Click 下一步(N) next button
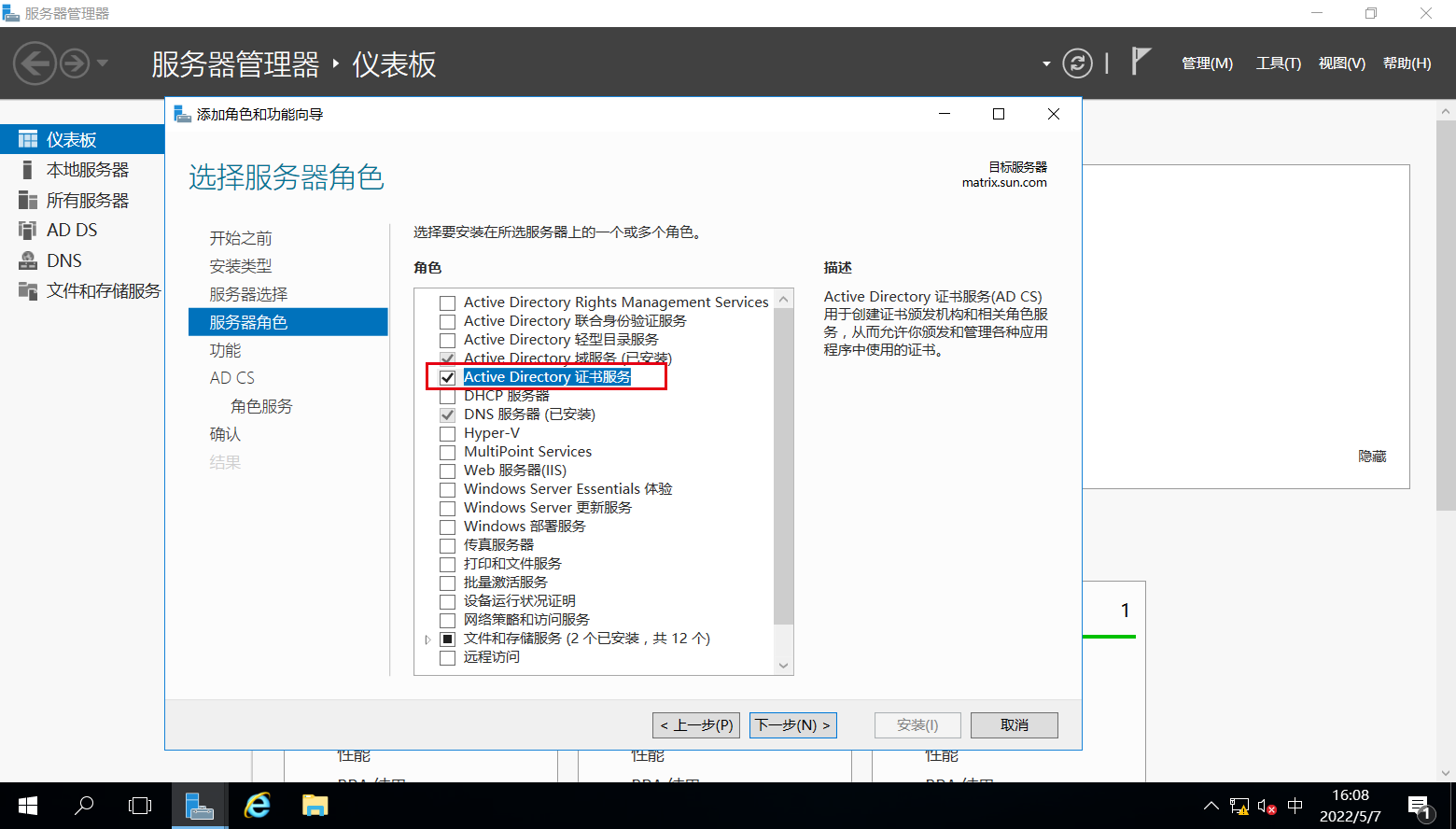1456x829 pixels. [793, 725]
